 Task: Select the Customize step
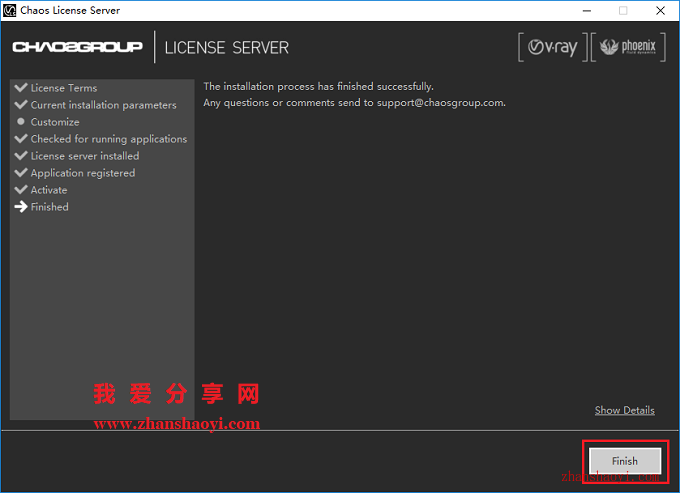pyautogui.click(x=55, y=122)
